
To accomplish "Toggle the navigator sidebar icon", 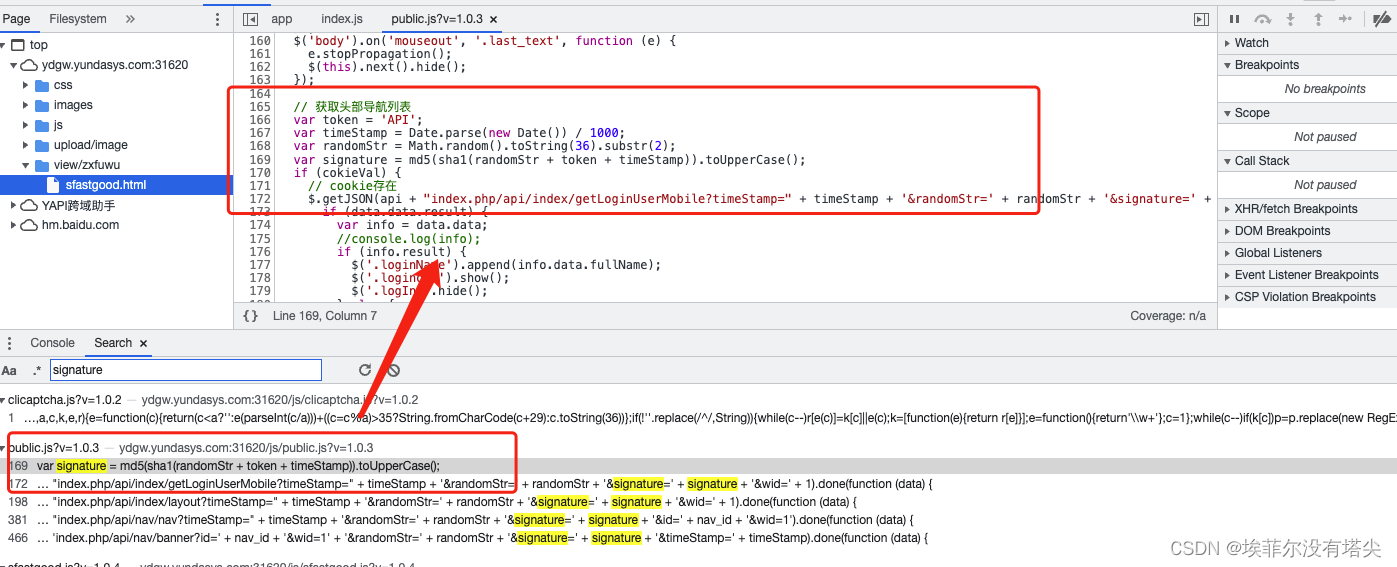I will 250,19.
